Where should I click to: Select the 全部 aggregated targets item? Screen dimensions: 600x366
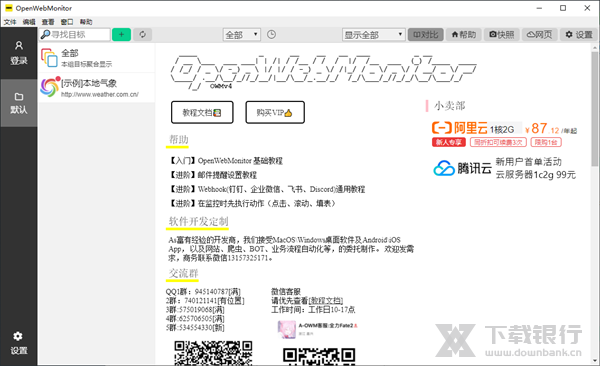97,57
